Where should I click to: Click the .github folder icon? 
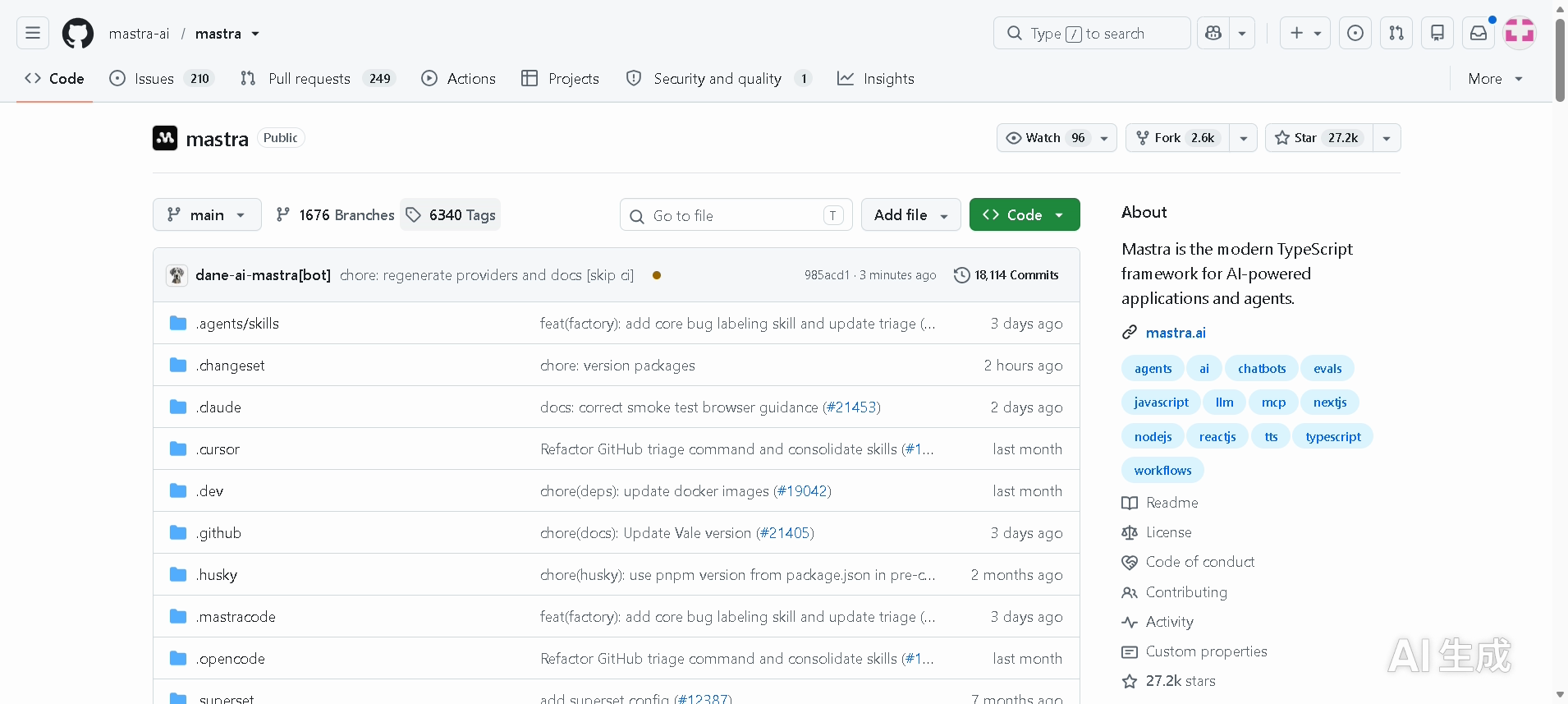click(x=178, y=533)
